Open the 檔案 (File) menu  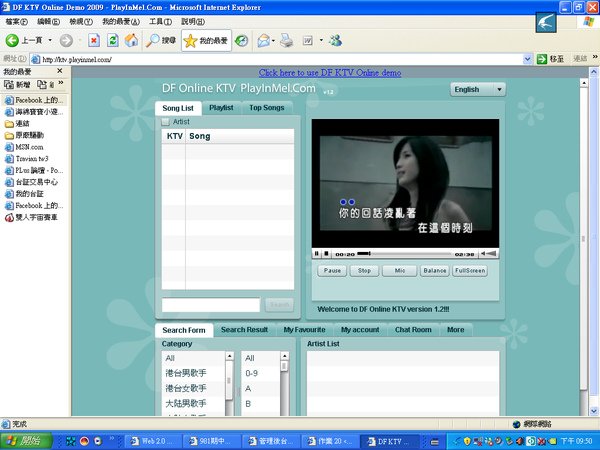17,21
